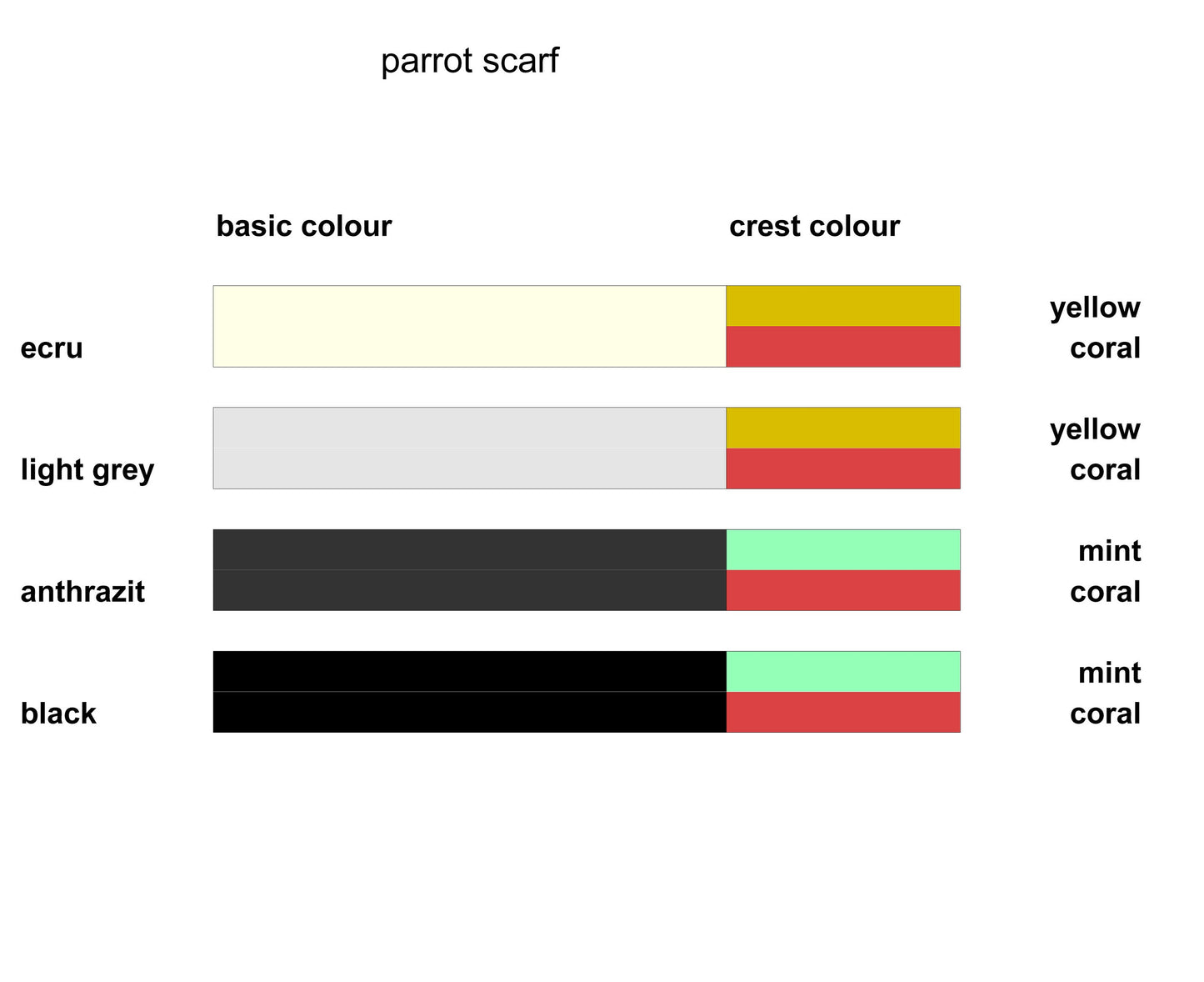
Task: Select the light grey basic colour bar
Action: 469,448
